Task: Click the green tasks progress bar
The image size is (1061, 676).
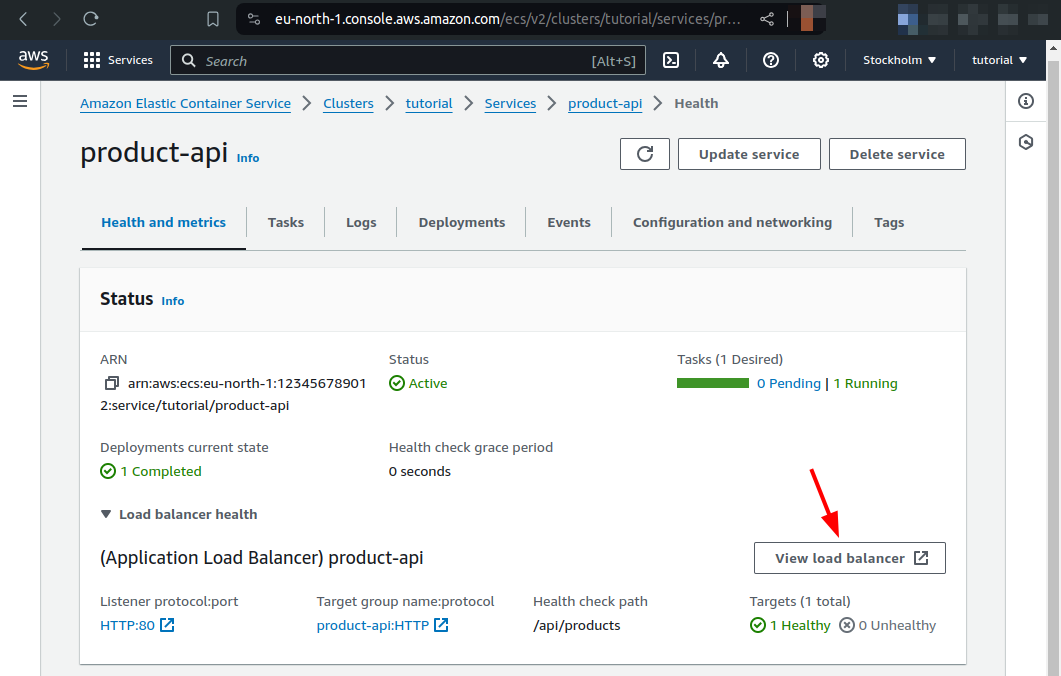Action: (x=713, y=384)
